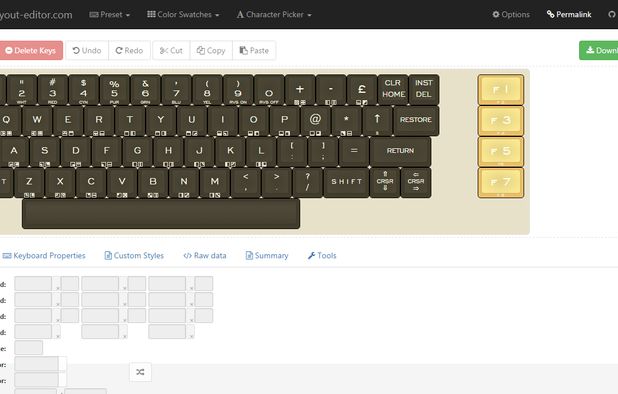
Task: Select the CLR HOME key
Action: [x=393, y=89]
